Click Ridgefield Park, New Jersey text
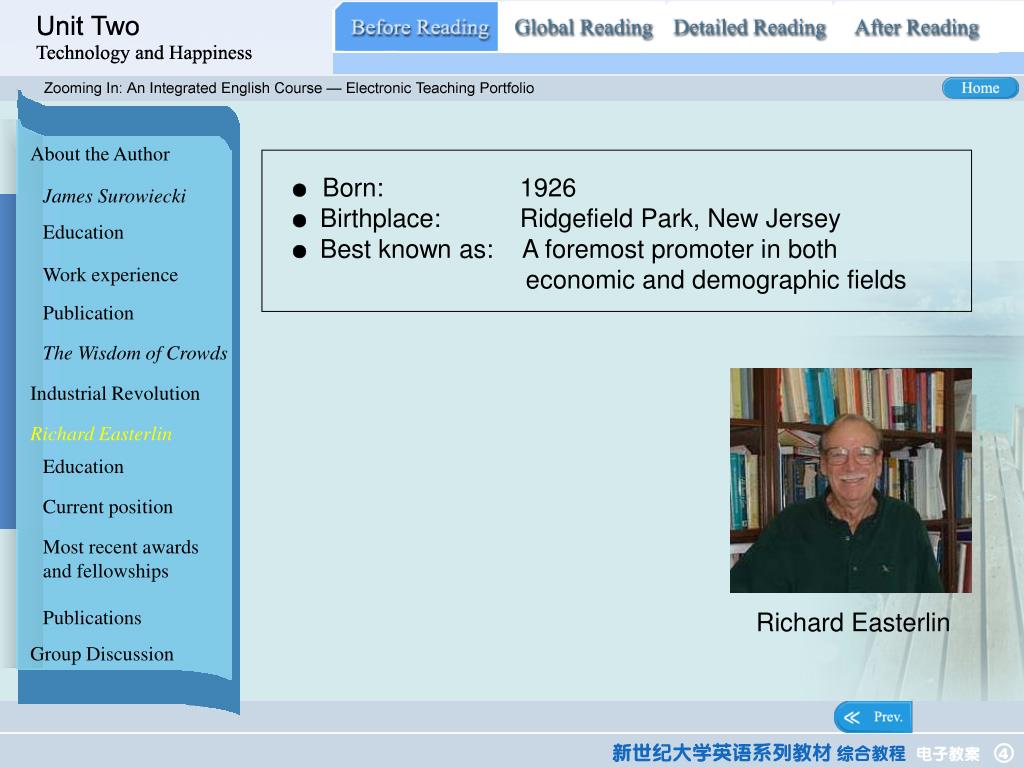The width and height of the screenshot is (1024, 768). tap(680, 219)
